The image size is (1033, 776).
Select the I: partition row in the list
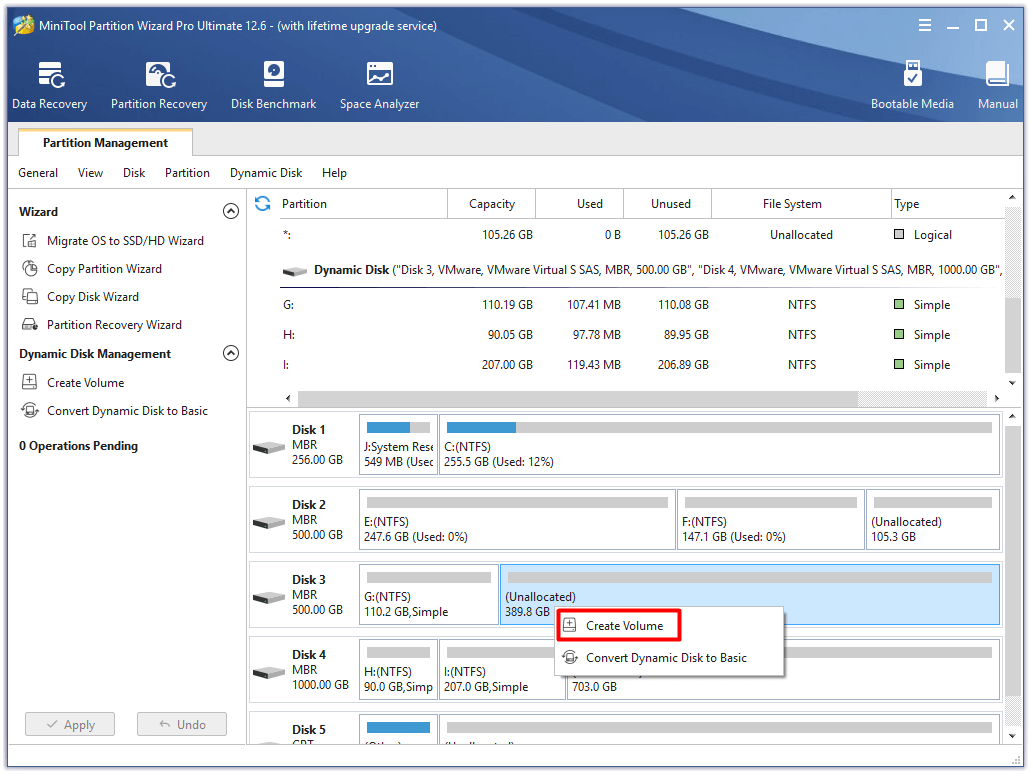point(641,364)
